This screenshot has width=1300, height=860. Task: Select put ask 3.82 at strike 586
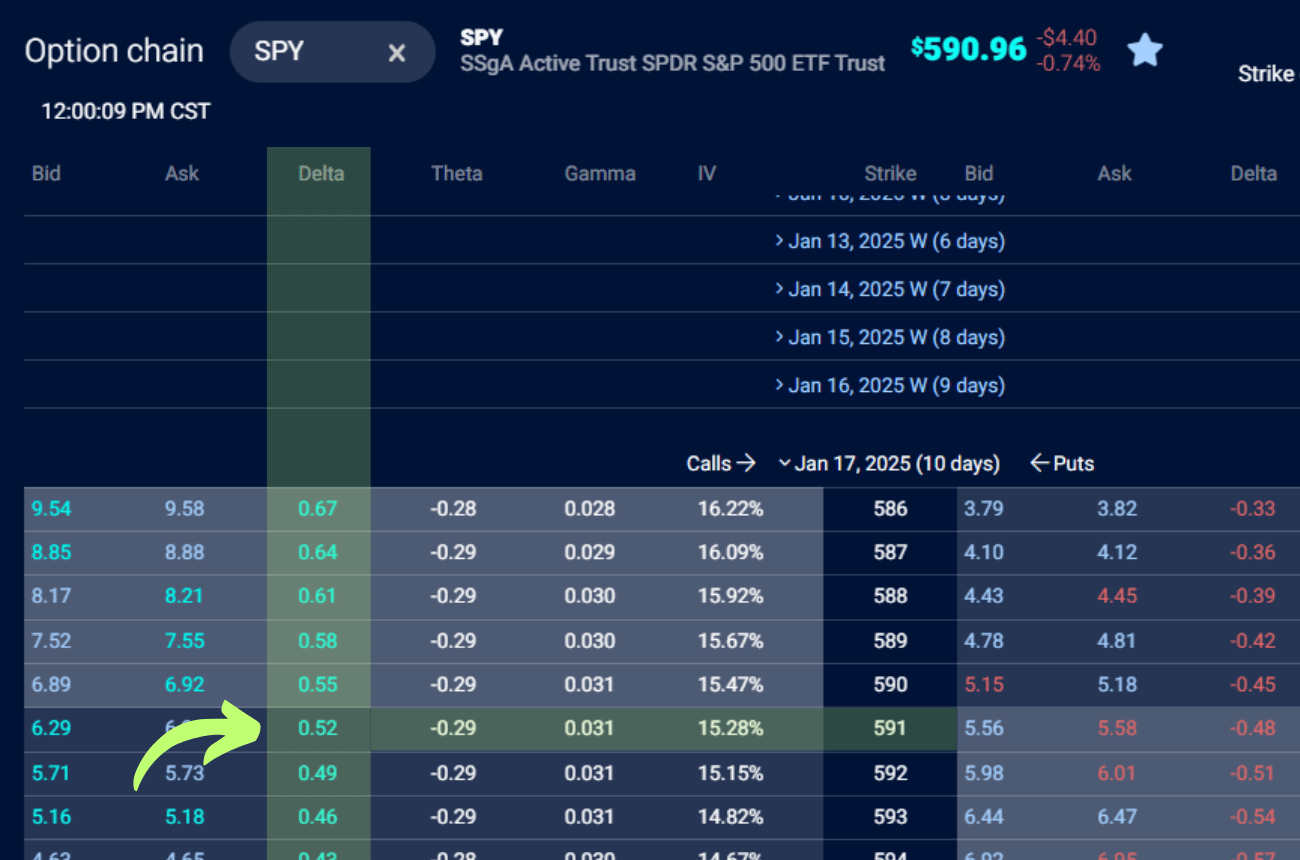[x=1117, y=508]
